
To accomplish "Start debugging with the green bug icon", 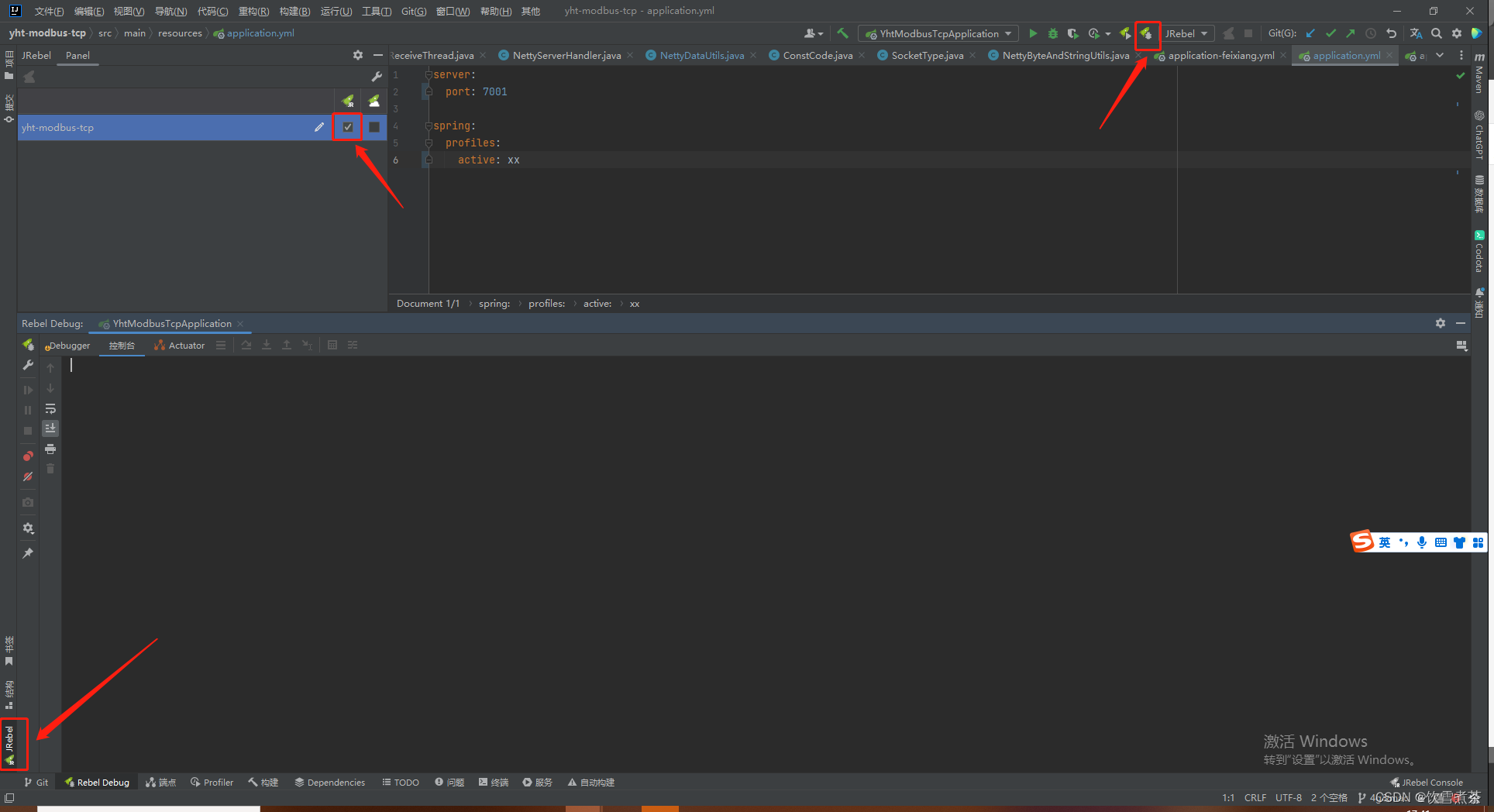I will [1052, 33].
